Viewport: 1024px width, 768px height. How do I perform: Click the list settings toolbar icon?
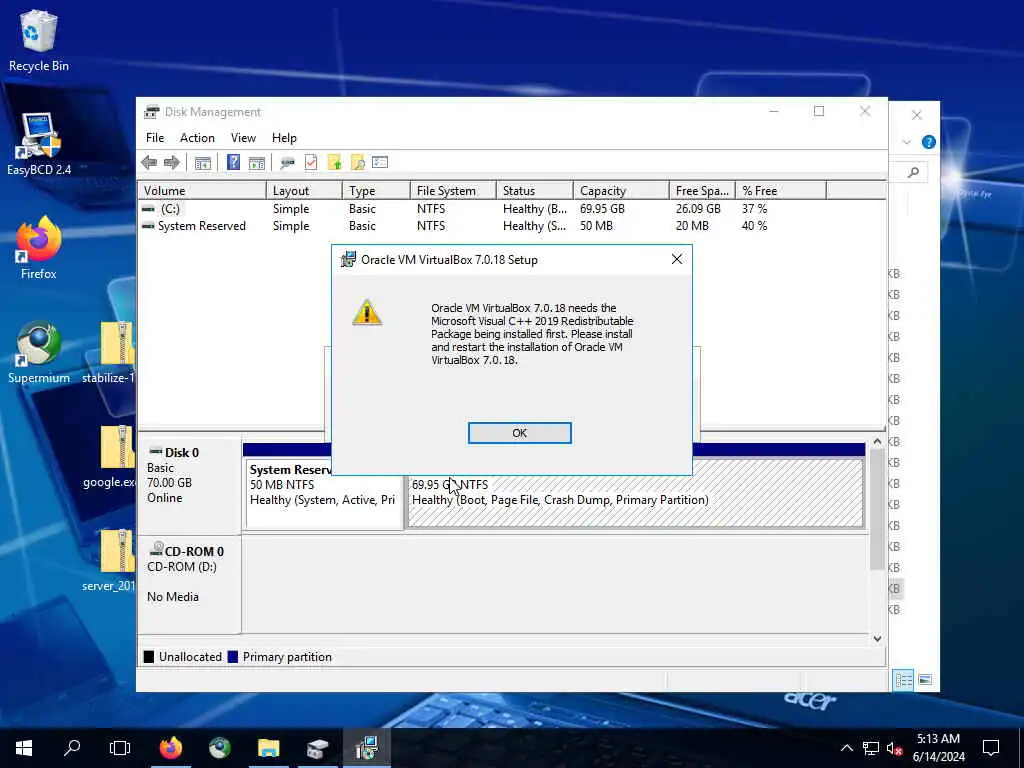coord(380,163)
